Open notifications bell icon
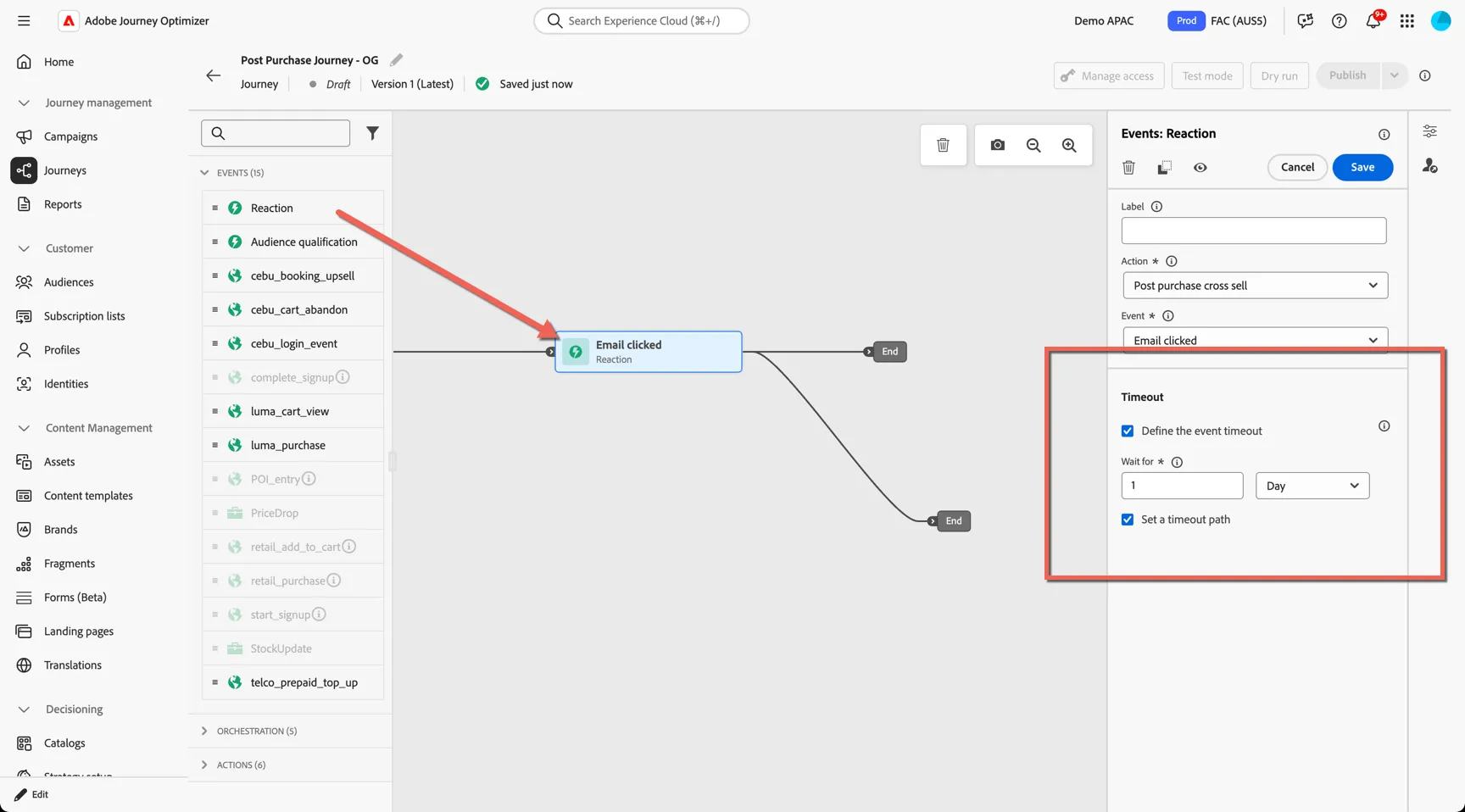Screen dimensions: 1465x812 pyautogui.click(x=1373, y=21)
